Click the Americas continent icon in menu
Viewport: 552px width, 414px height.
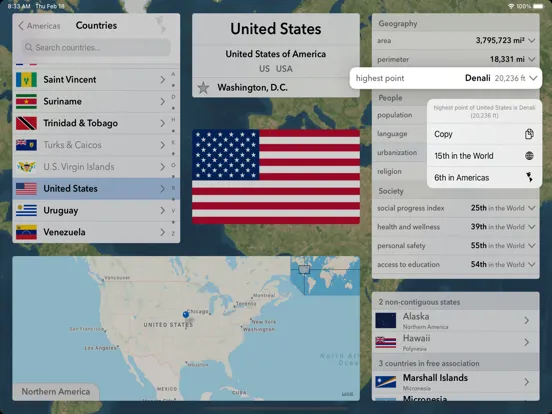tap(529, 177)
